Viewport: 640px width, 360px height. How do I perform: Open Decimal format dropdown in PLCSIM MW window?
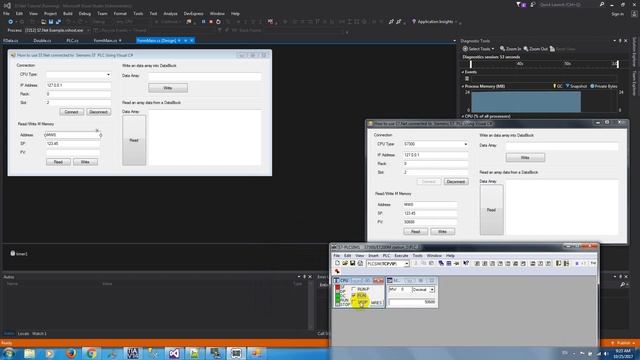432,290
